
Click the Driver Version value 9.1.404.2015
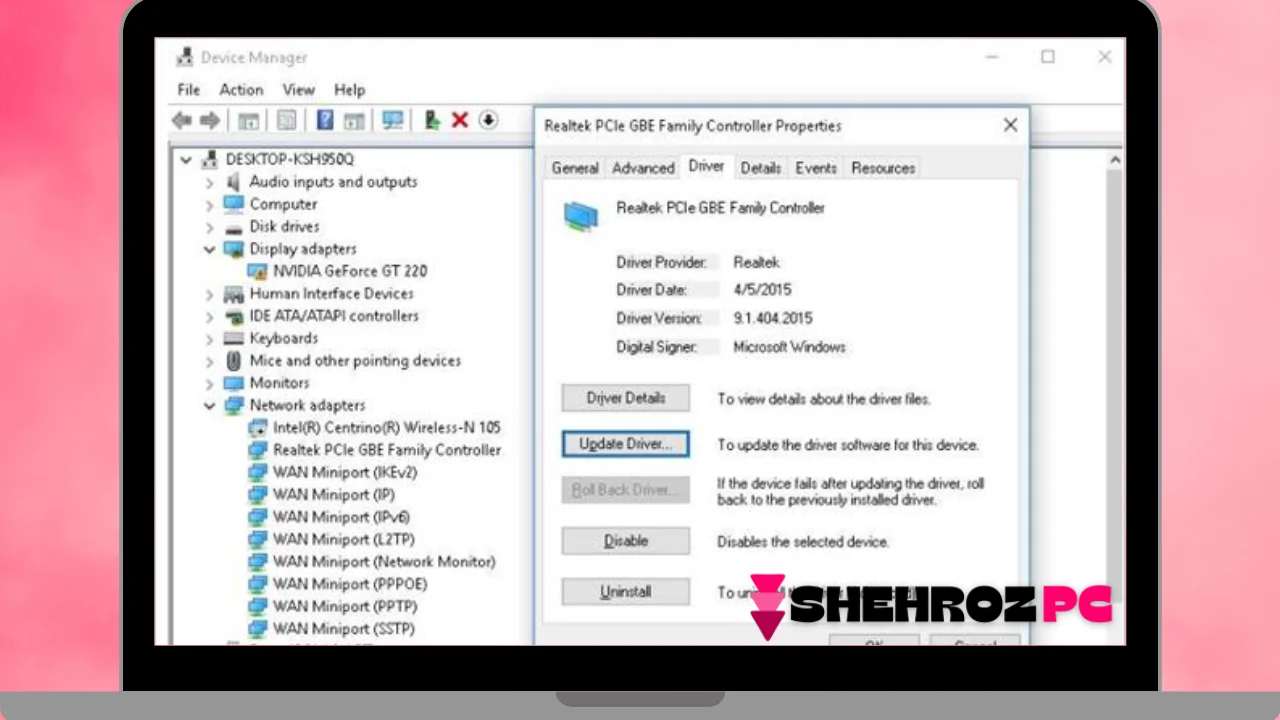pyautogui.click(x=773, y=319)
